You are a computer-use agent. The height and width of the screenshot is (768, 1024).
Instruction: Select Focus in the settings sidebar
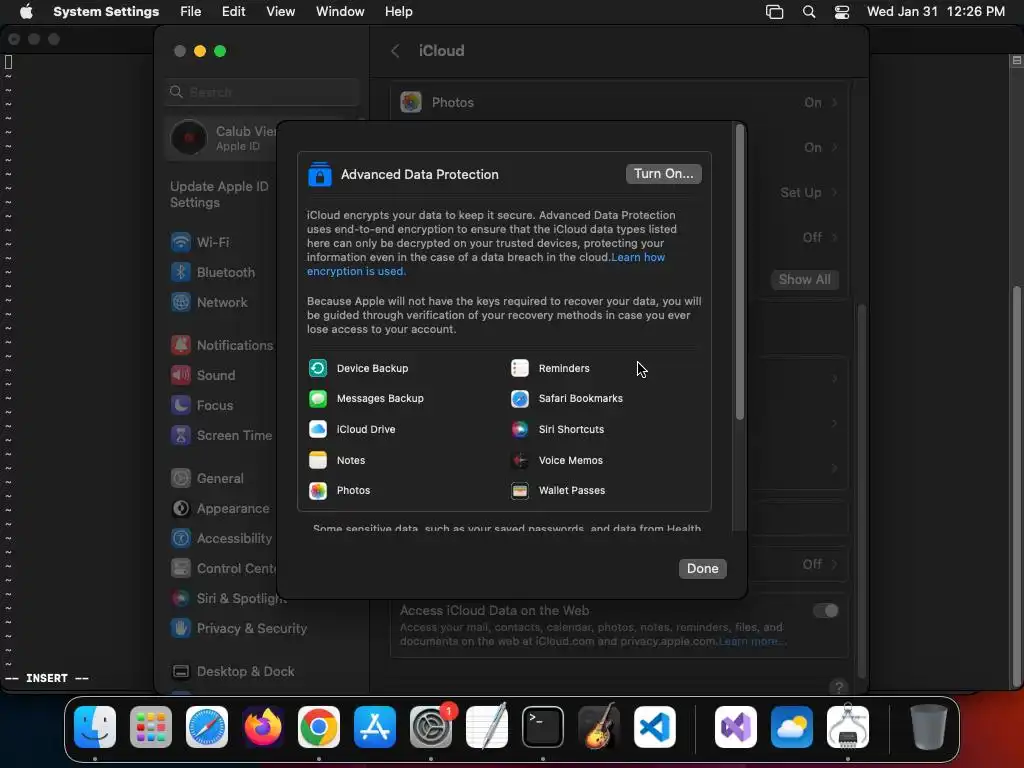[214, 406]
